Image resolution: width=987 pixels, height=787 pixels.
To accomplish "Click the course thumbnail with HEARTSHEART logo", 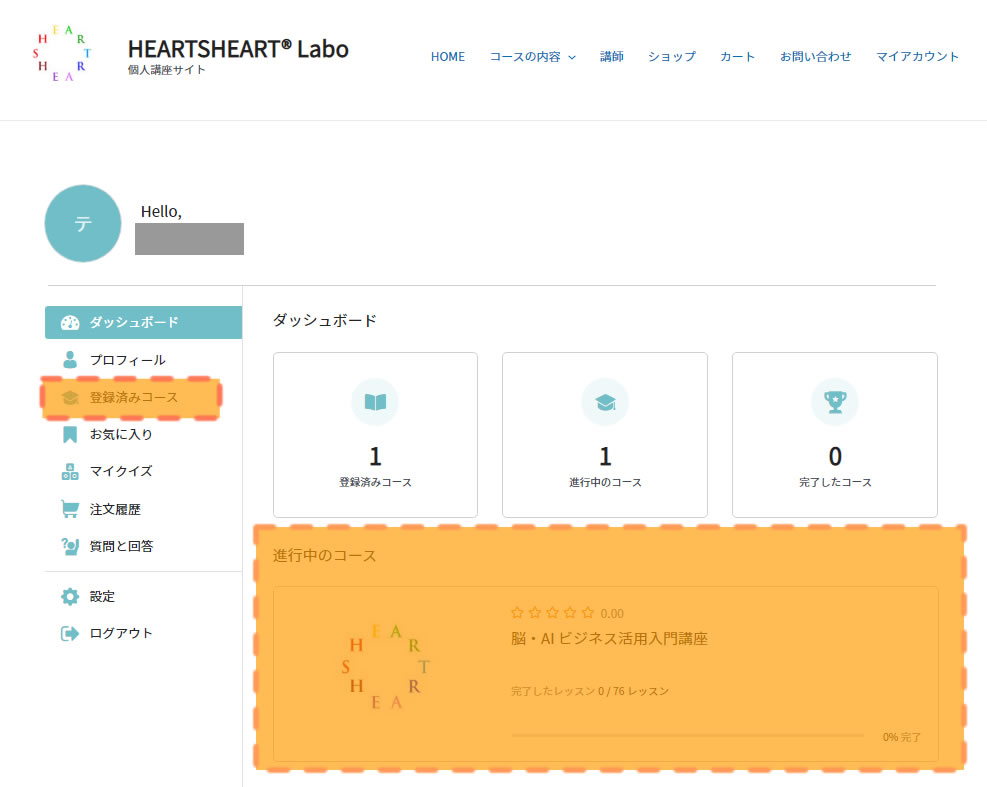I will click(x=385, y=666).
